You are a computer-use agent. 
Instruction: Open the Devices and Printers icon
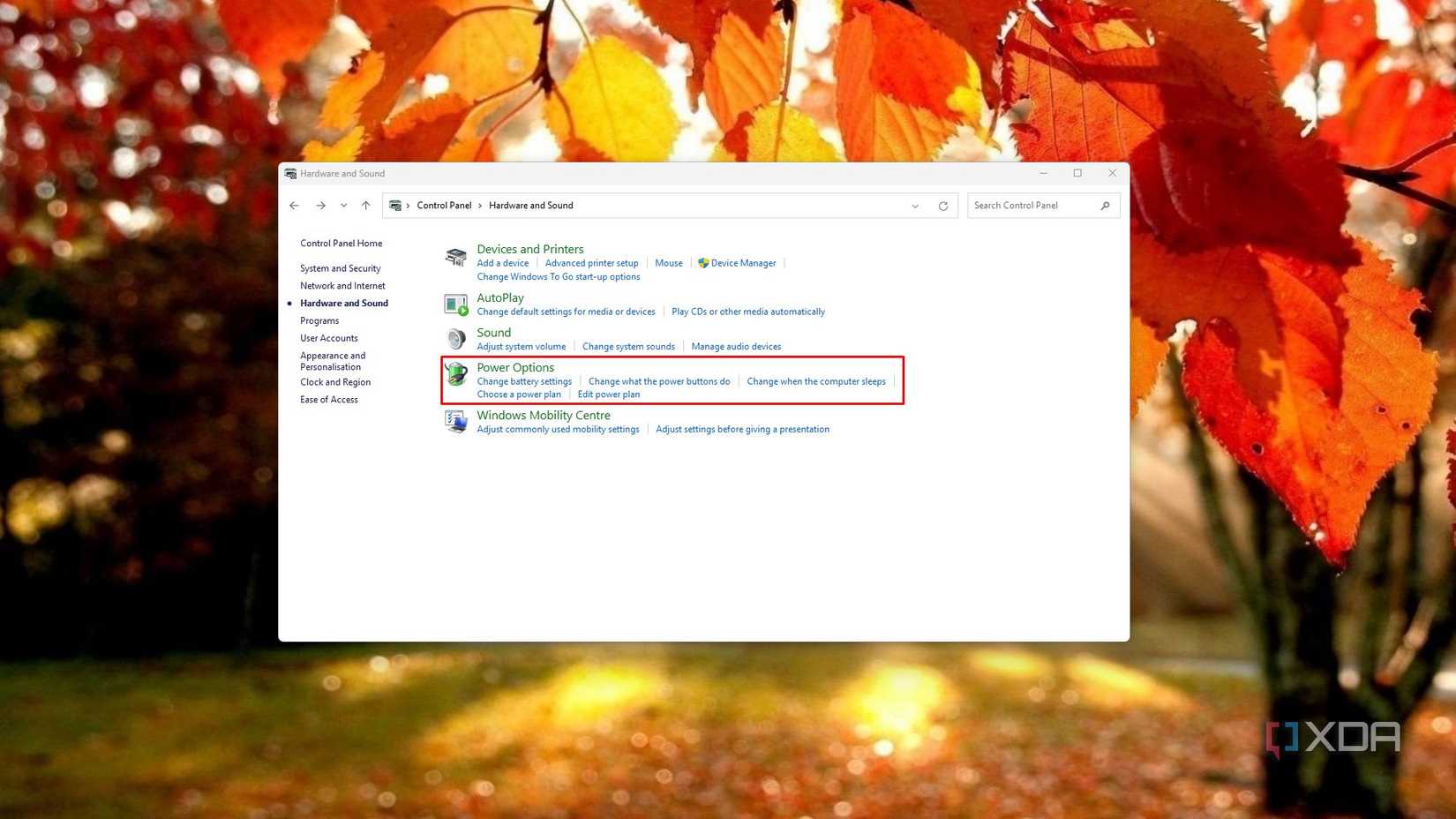455,257
